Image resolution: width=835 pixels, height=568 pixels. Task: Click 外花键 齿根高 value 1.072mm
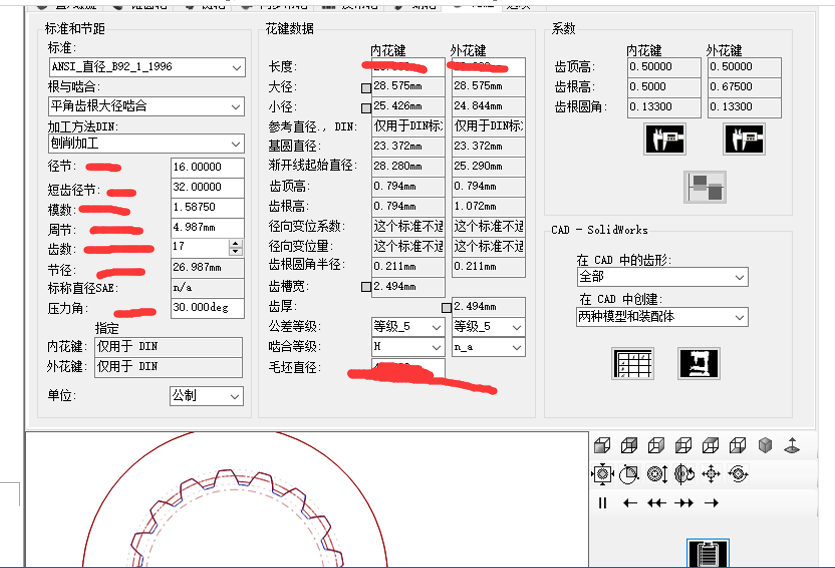(x=488, y=207)
